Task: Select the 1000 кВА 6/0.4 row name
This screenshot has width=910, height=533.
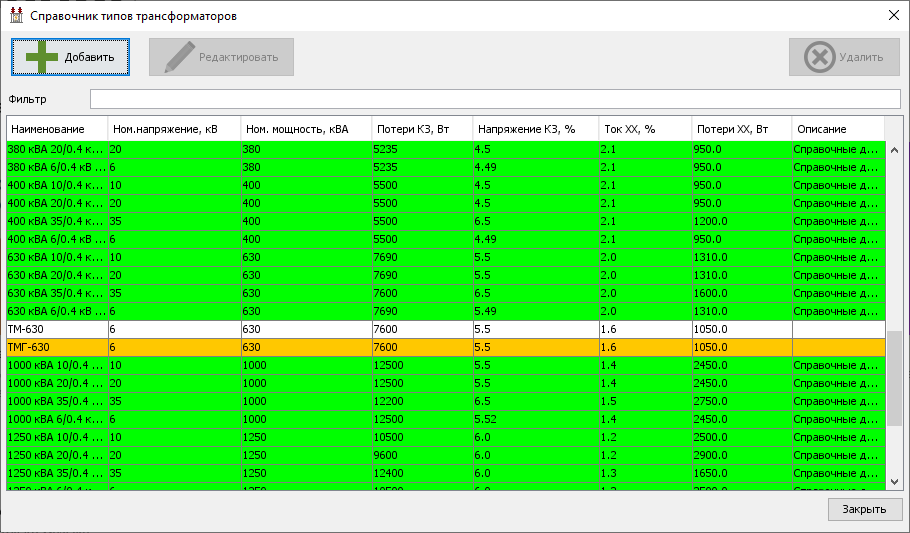Action: coord(57,419)
